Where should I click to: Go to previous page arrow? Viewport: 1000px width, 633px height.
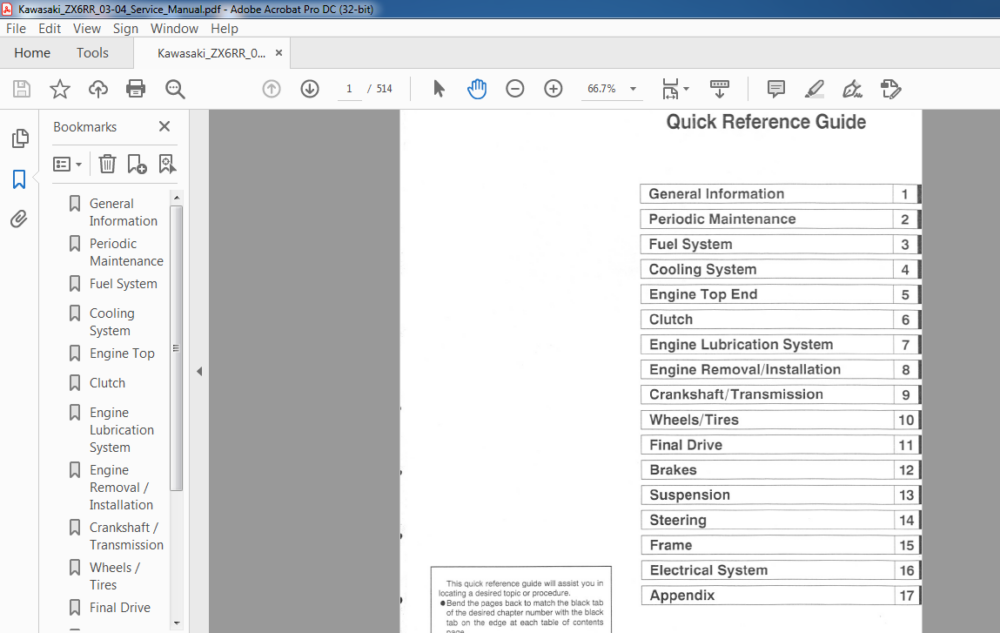tap(272, 89)
